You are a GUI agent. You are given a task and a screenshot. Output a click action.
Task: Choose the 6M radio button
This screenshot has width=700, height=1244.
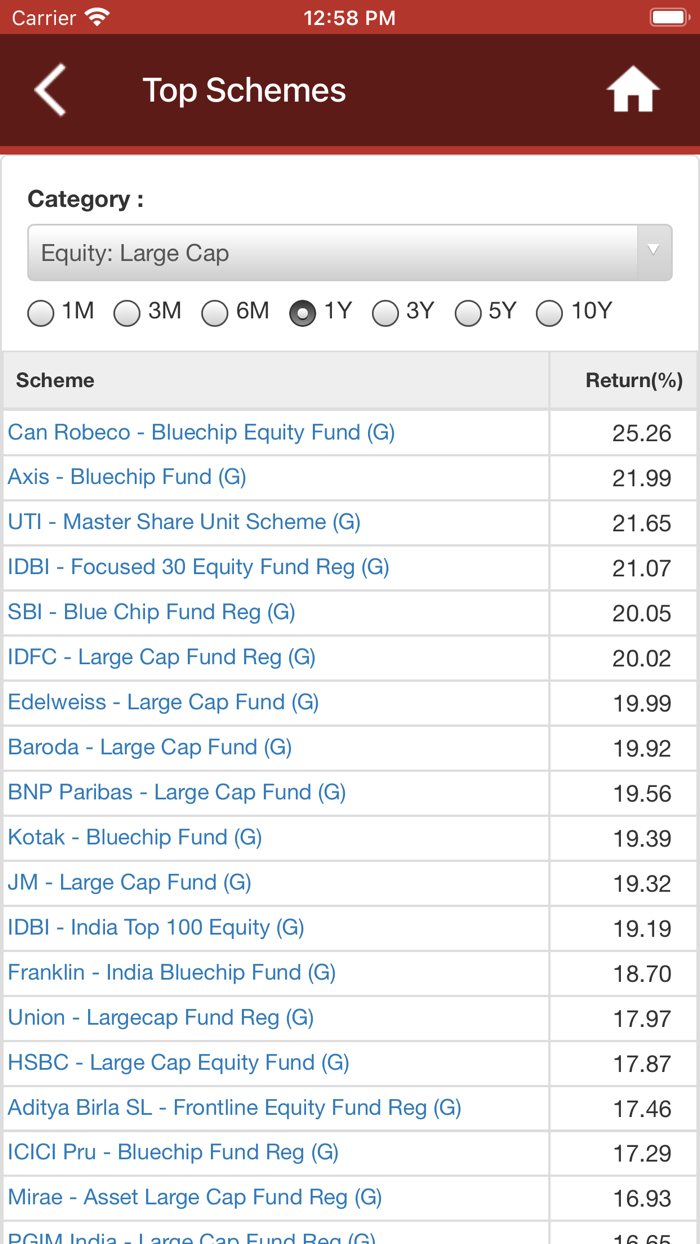pos(215,313)
